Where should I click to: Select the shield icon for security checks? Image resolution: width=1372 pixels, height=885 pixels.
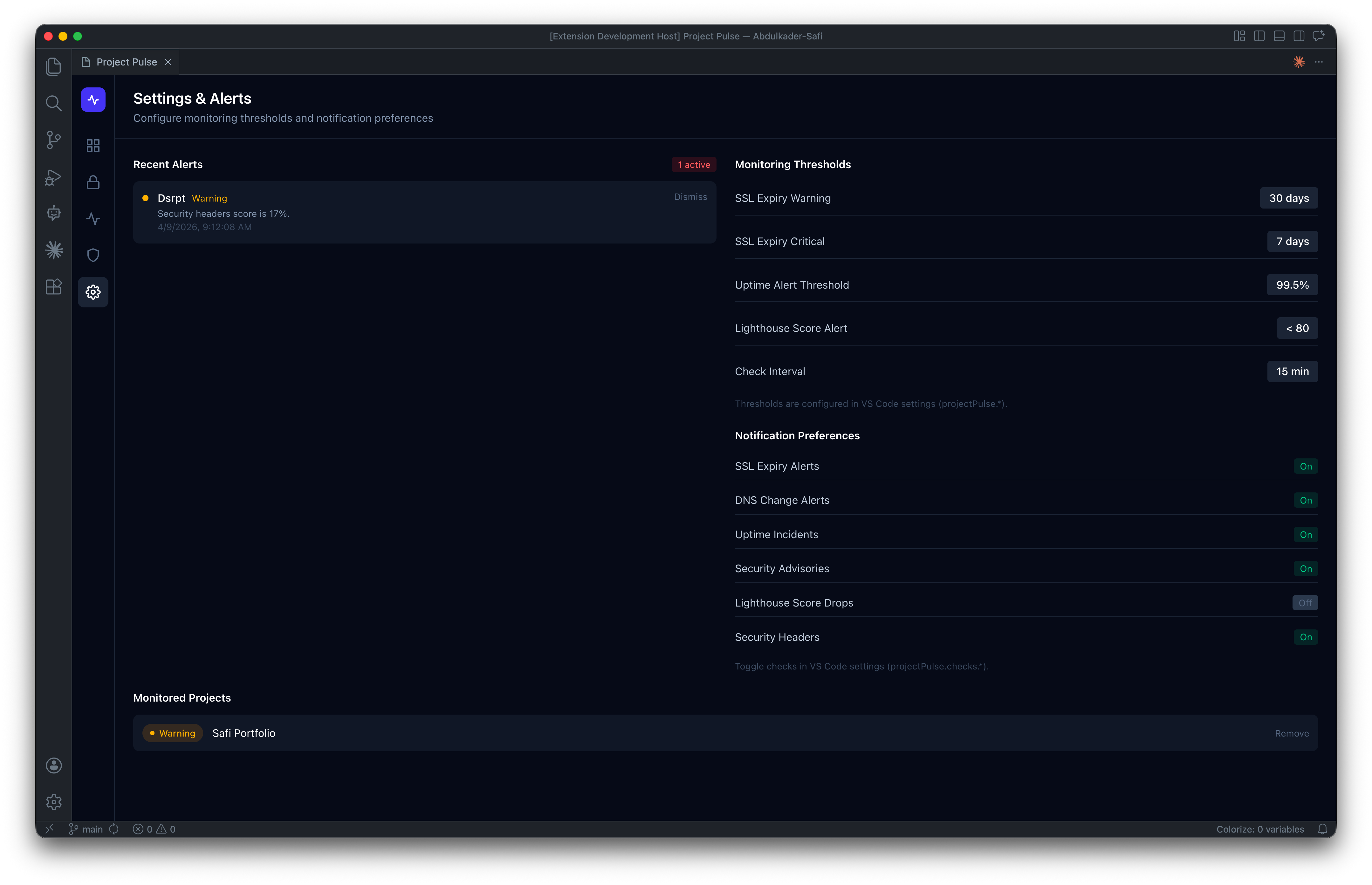click(93, 255)
